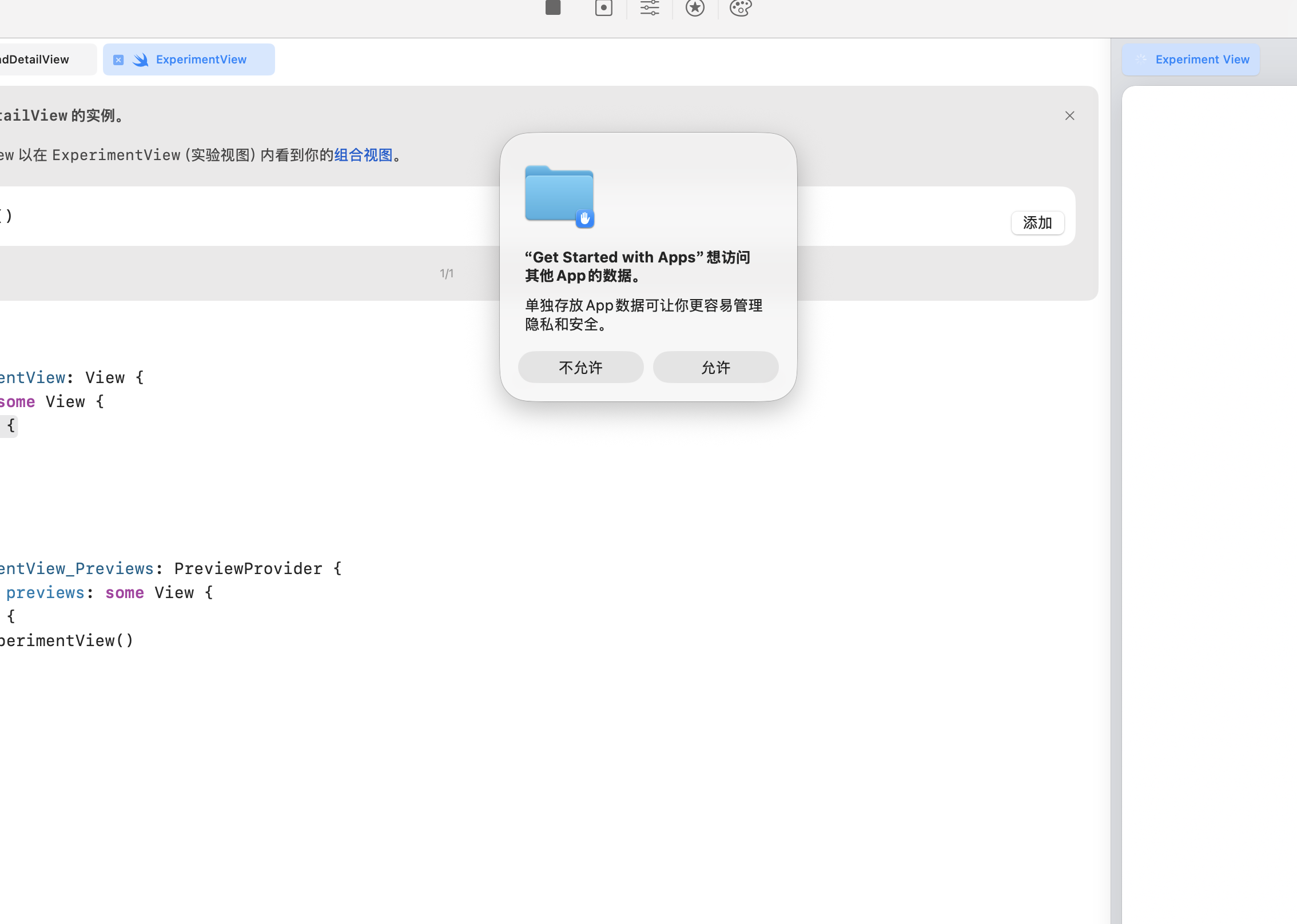Open the 组合视图 link
This screenshot has height=924, width=1297.
[x=363, y=155]
